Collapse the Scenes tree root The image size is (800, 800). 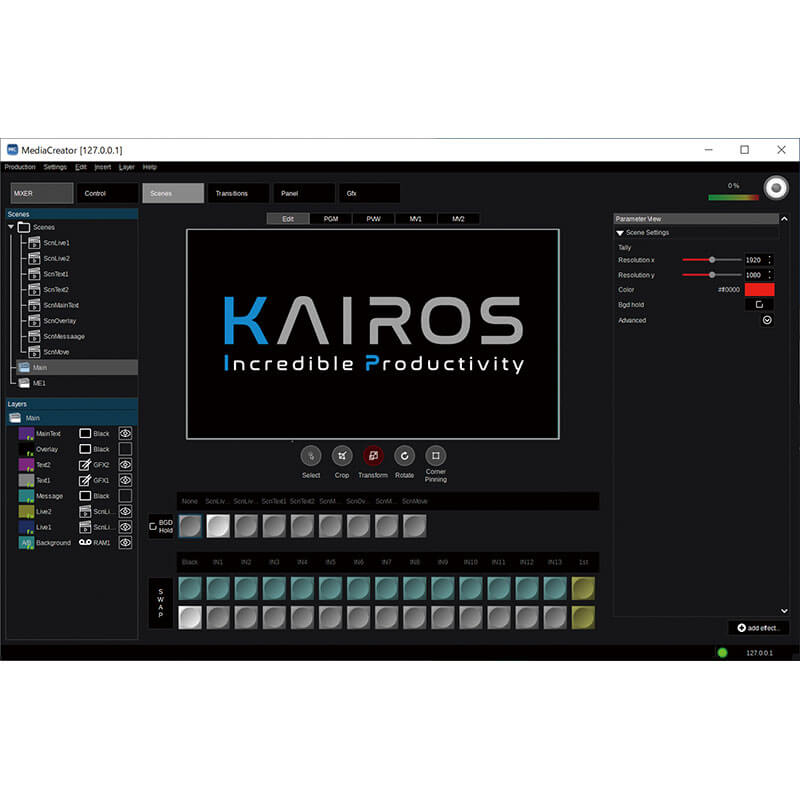(x=12, y=227)
